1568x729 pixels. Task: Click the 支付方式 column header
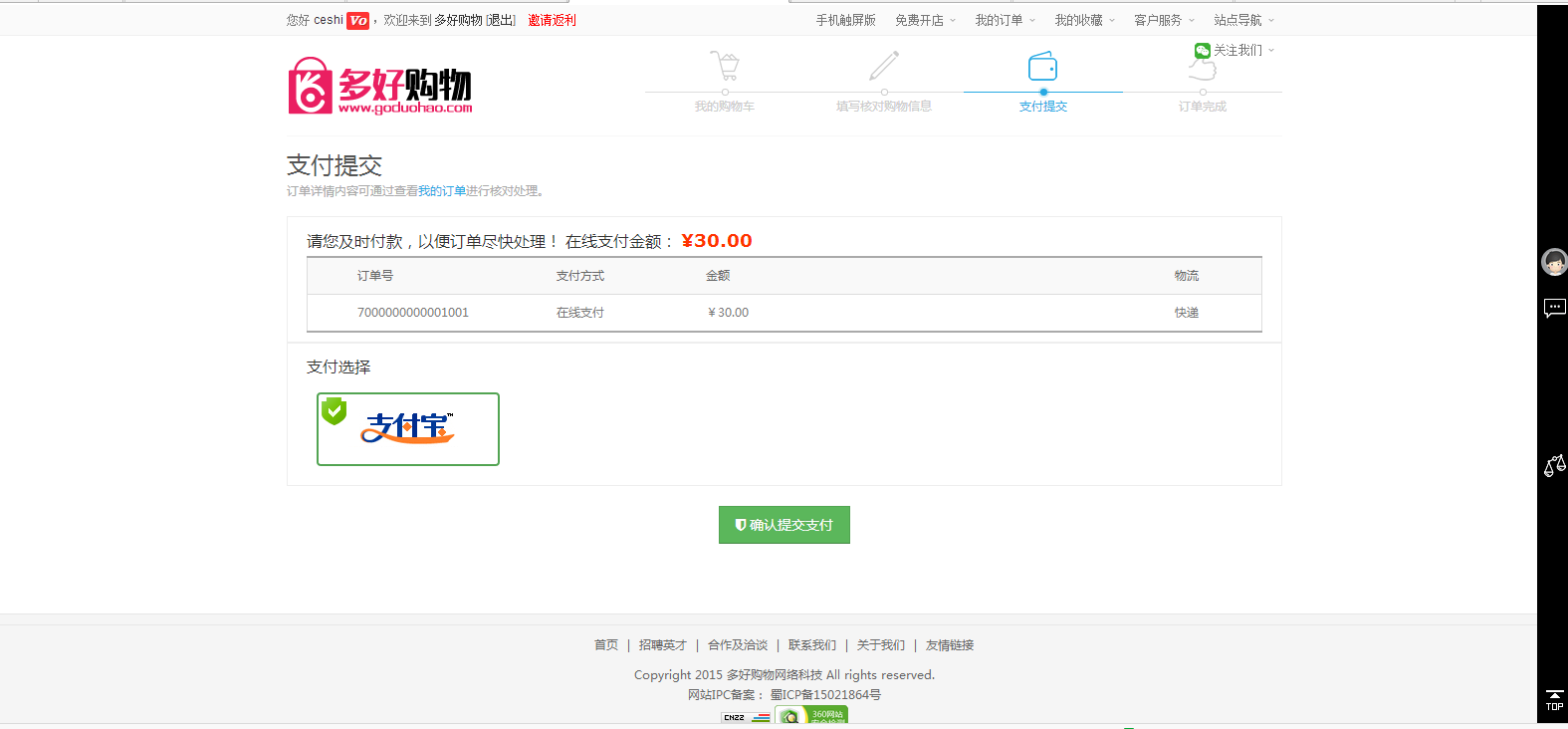[580, 276]
